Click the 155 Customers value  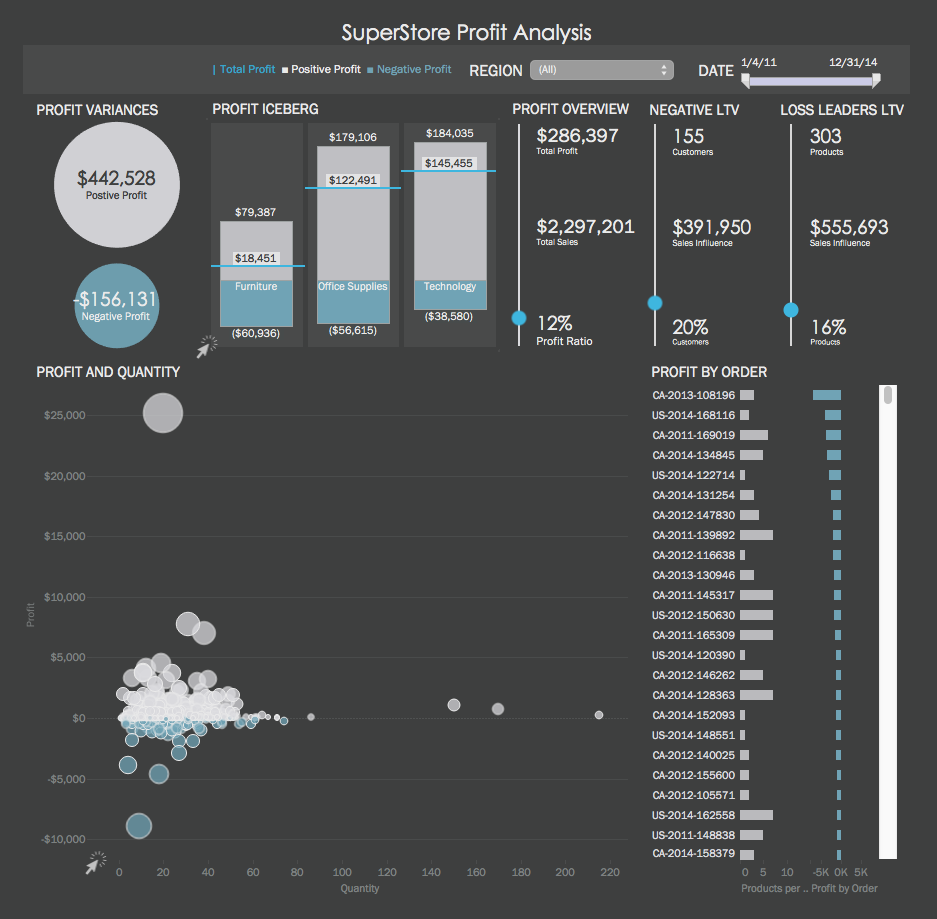(x=688, y=136)
